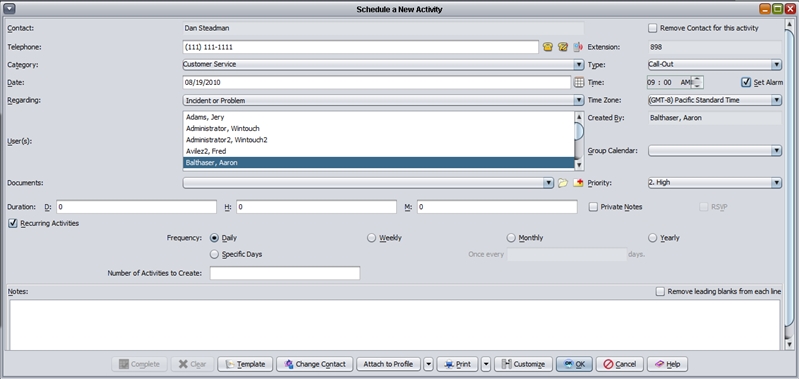
Task: Expand the Group Calendar dropdown
Action: 776,150
